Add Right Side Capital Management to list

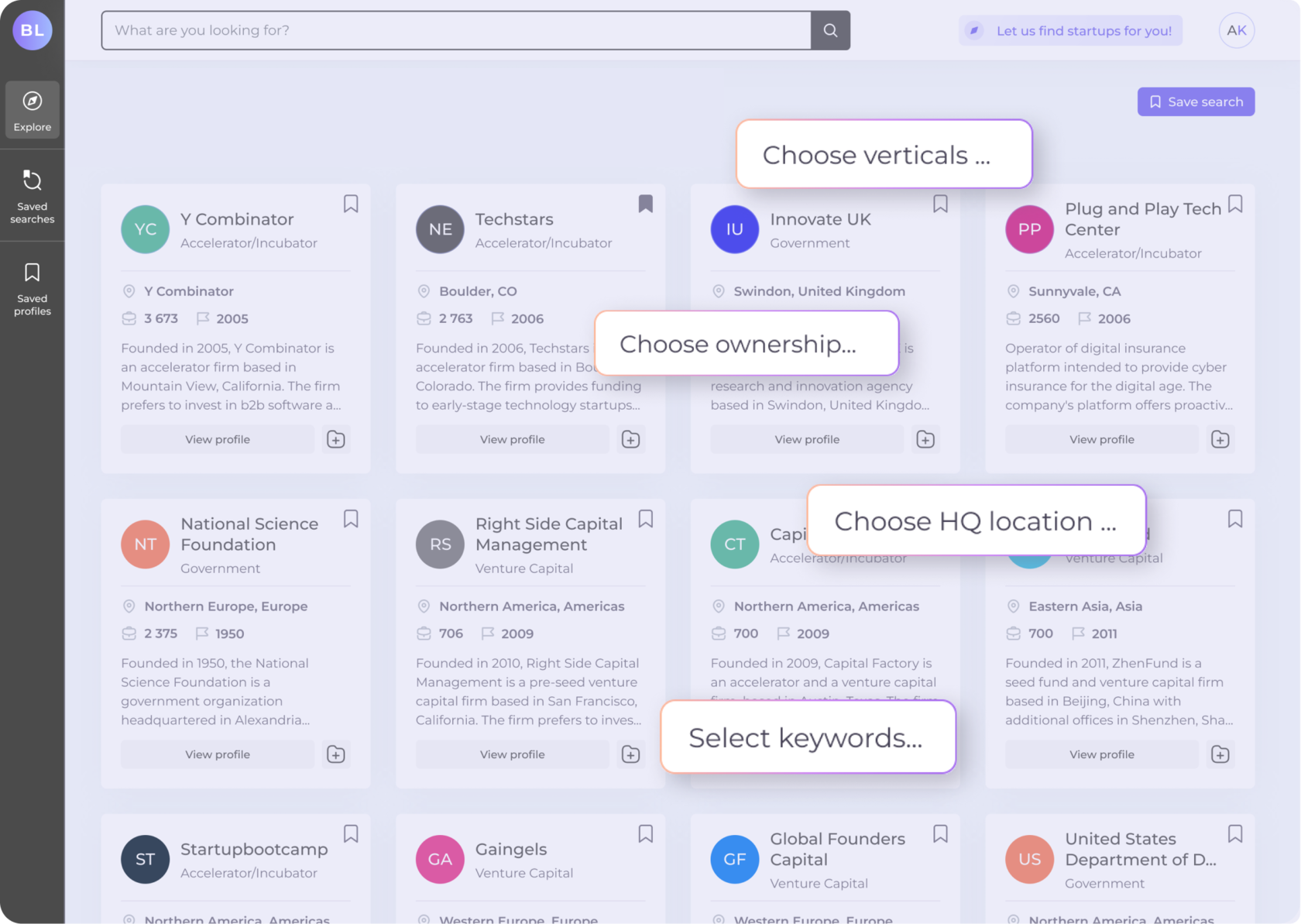(631, 754)
